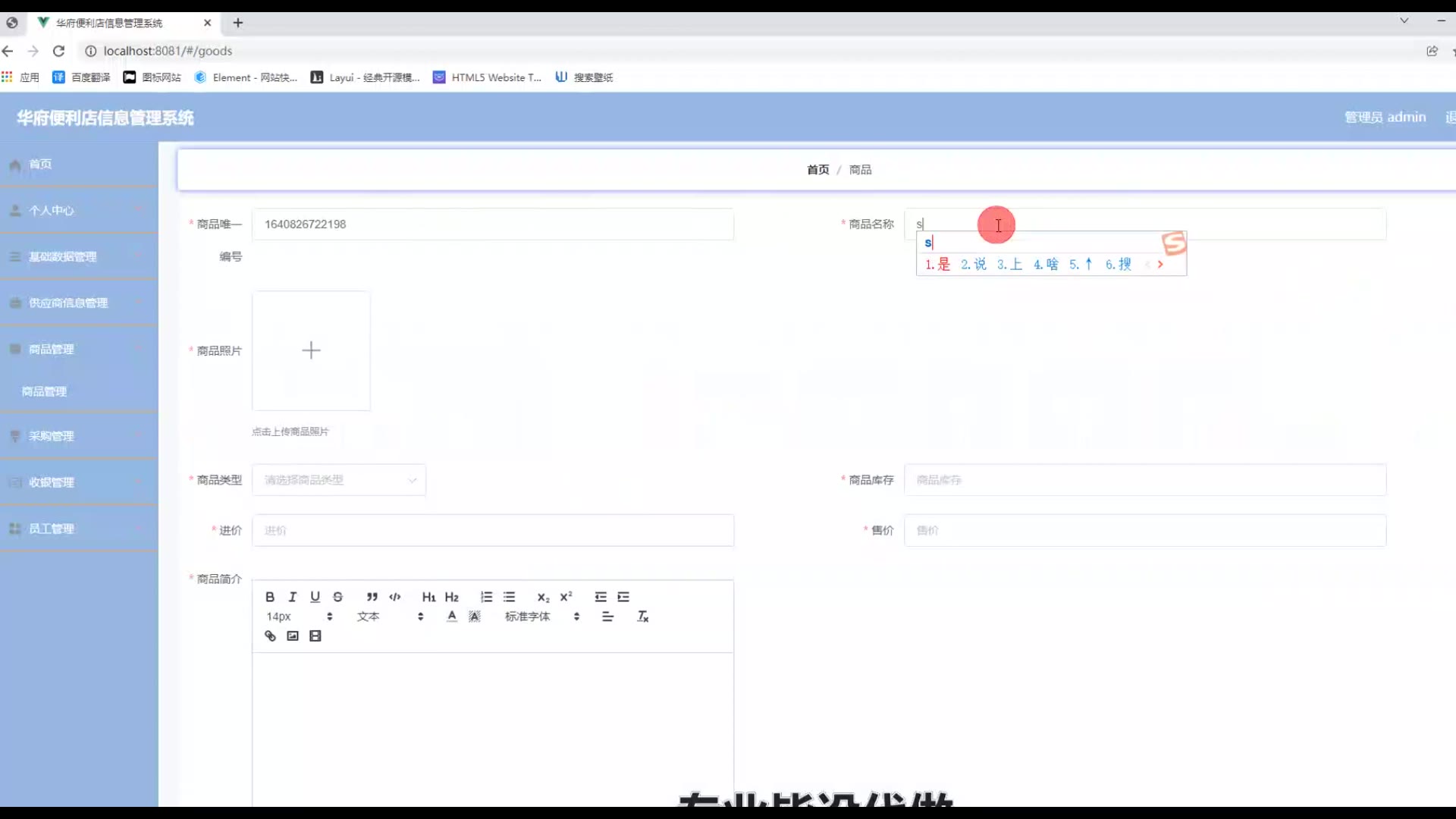Focus the 商品简介 rich text area
Image resolution: width=1456 pixels, height=819 pixels.
point(493,728)
